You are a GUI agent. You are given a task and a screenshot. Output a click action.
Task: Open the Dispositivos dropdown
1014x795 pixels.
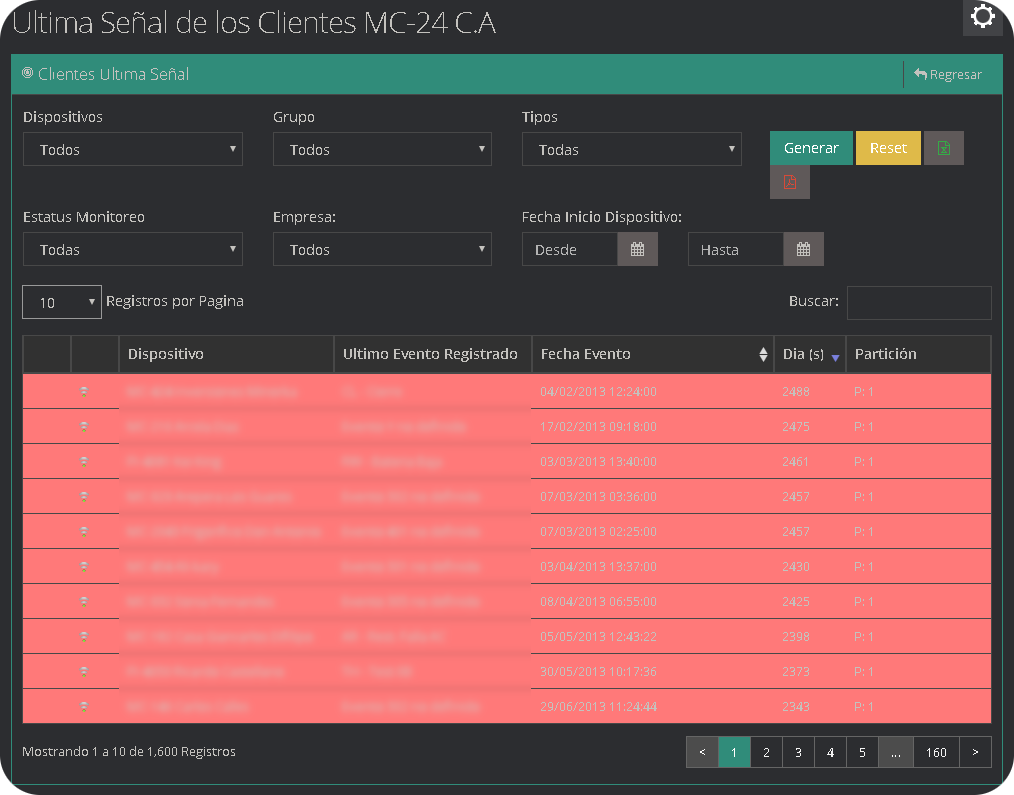point(132,149)
